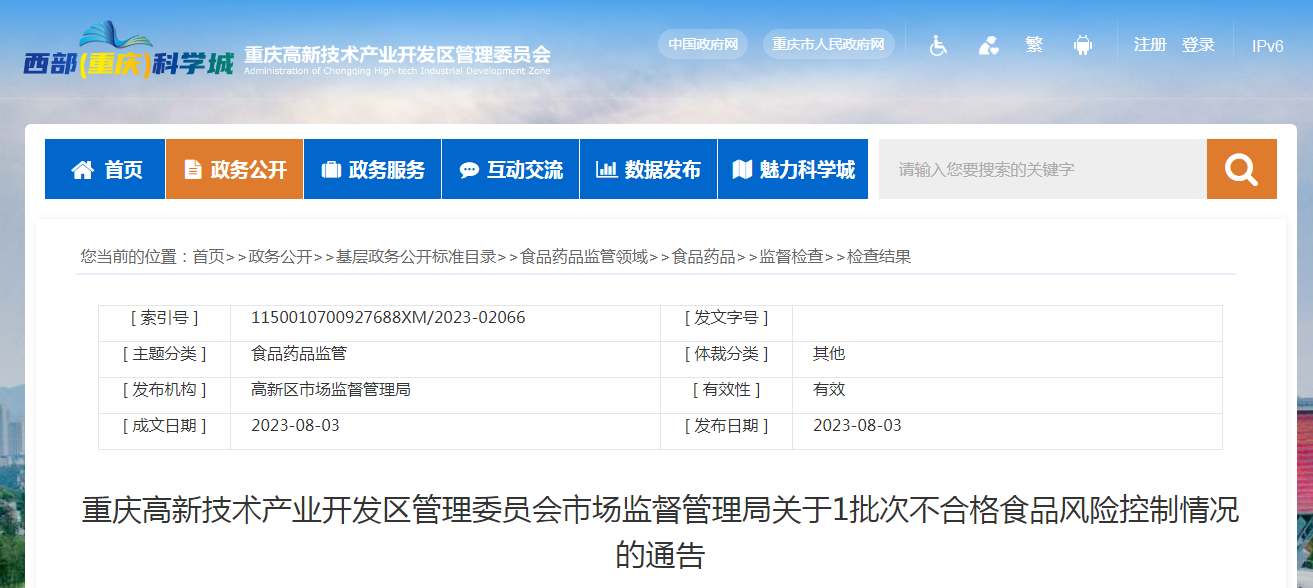
Task: Focus the keyword search input field
Action: click(1043, 169)
